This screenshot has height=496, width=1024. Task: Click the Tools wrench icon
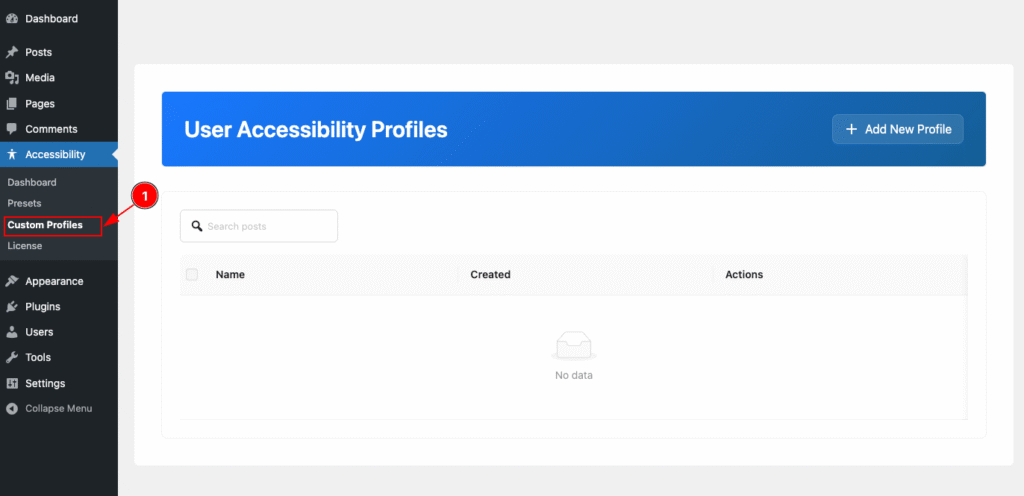coord(12,357)
